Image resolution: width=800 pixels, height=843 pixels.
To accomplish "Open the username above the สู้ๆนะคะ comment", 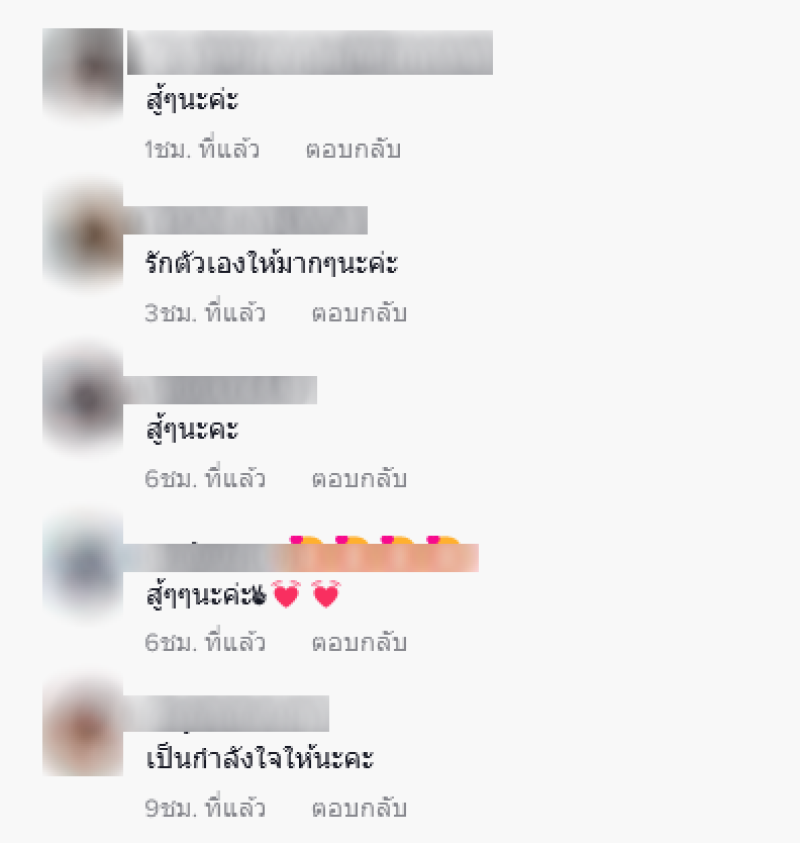I will coord(220,390).
